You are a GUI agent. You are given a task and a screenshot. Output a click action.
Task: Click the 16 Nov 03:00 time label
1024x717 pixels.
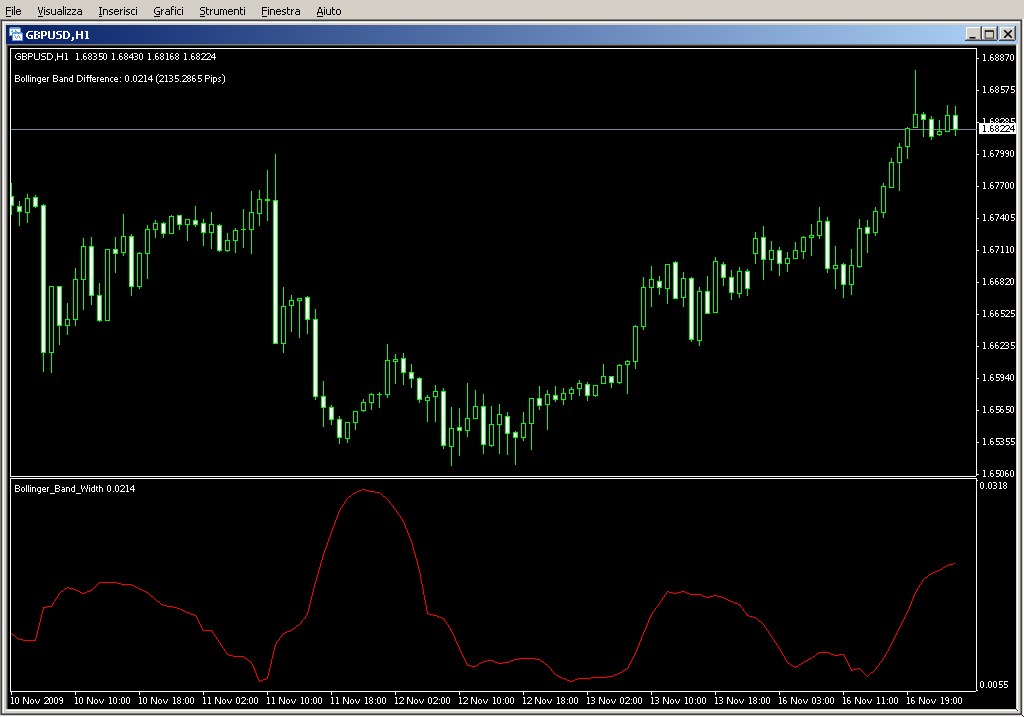[x=806, y=701]
